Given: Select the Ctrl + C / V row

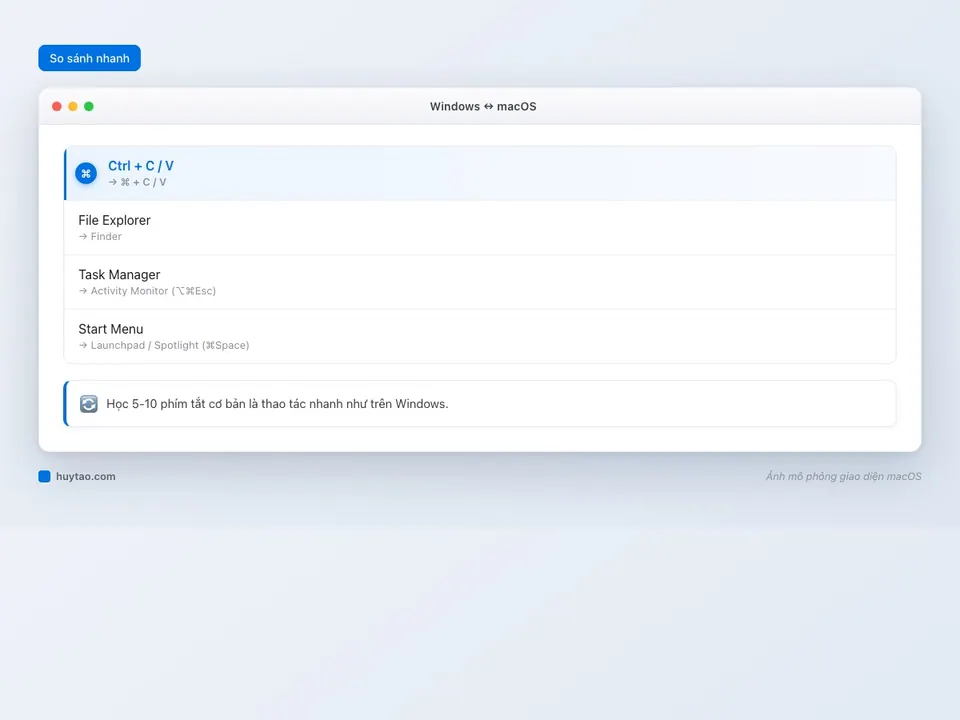Looking at the screenshot, I should [480, 173].
